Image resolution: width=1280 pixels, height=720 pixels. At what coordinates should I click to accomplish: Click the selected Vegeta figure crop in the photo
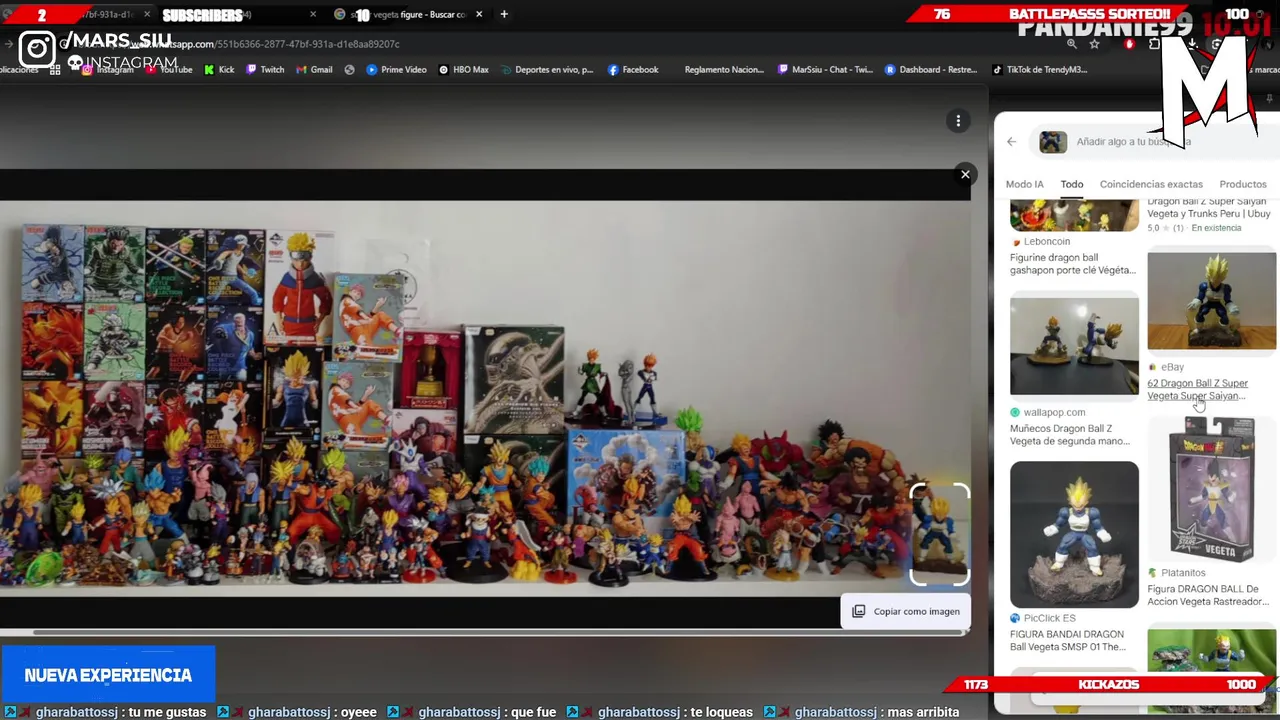coord(939,535)
